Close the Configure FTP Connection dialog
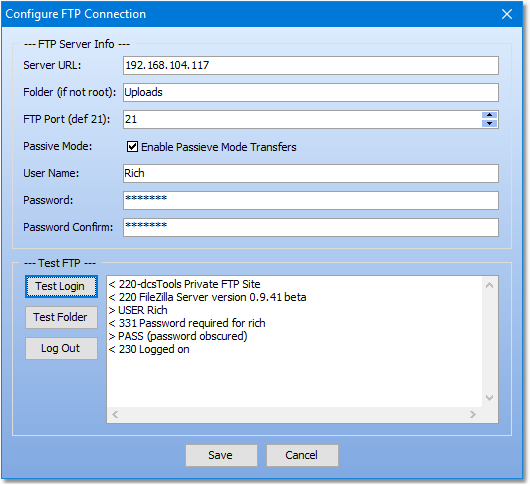 tap(507, 14)
